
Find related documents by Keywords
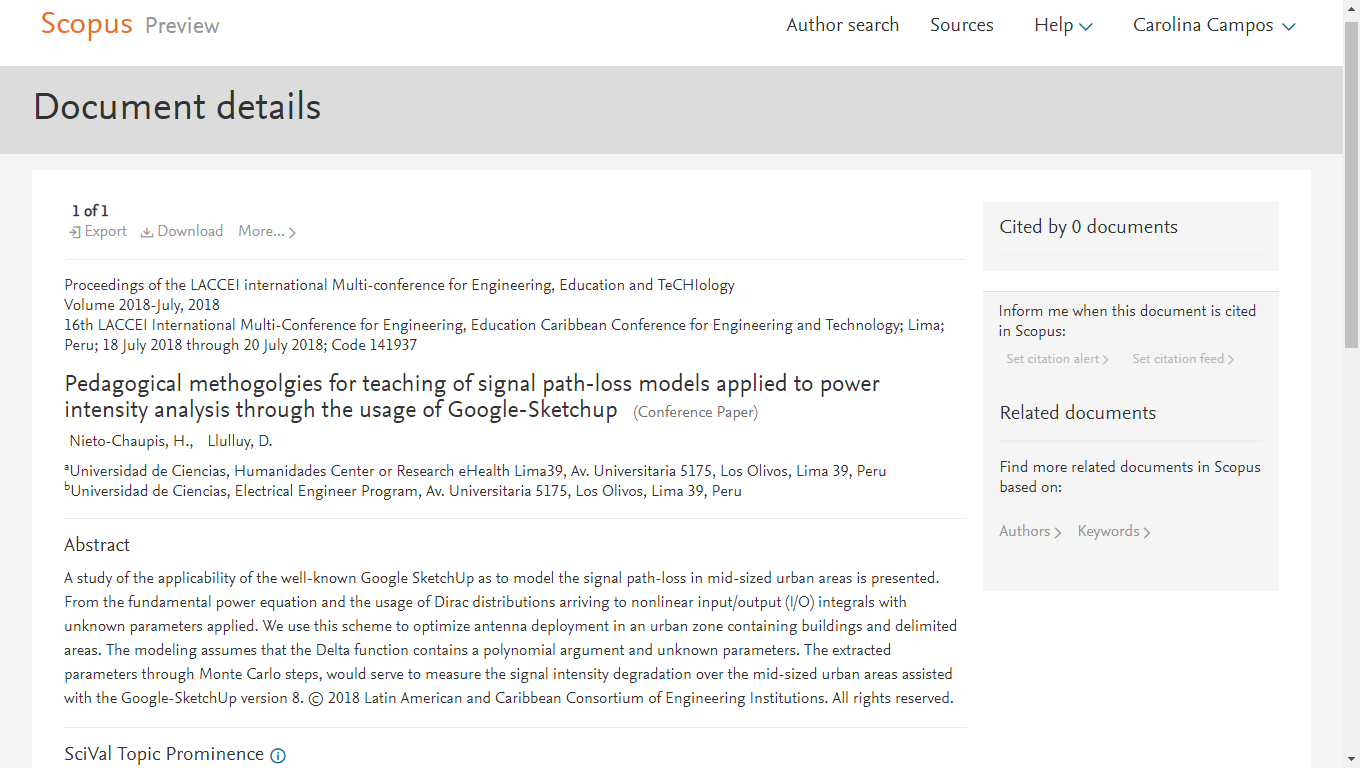[x=1114, y=532]
